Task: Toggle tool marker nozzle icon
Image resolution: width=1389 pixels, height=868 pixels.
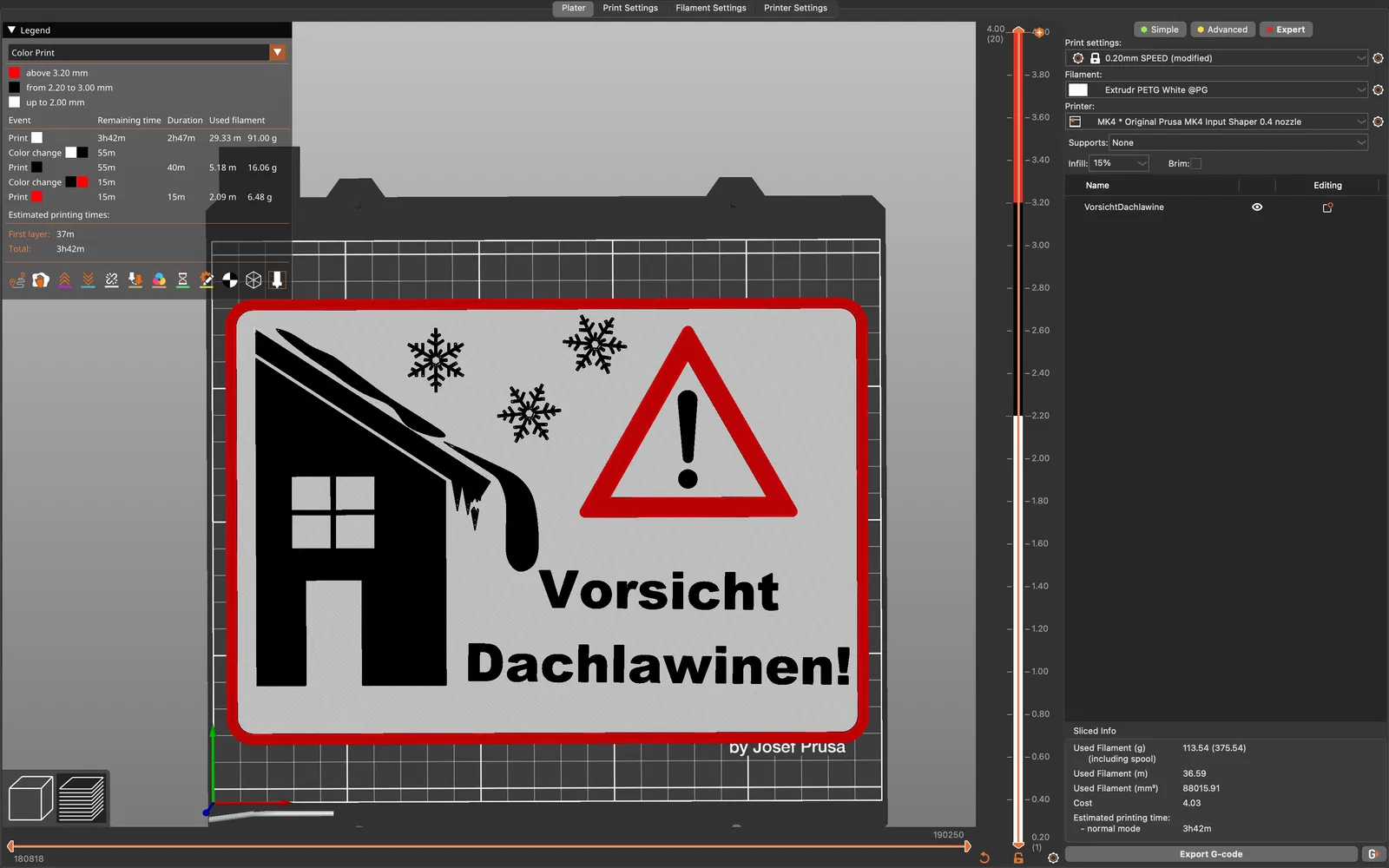Action: pos(277,279)
